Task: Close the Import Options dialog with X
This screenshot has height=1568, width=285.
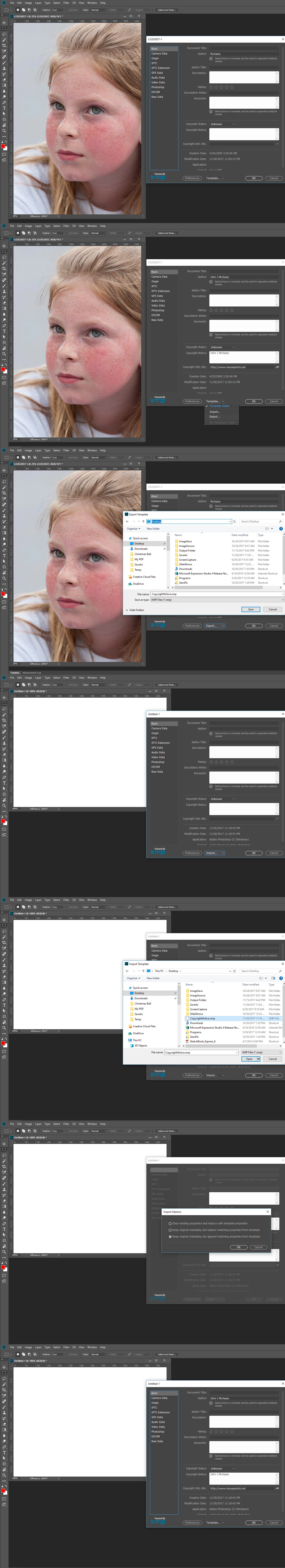Action: [267, 1212]
